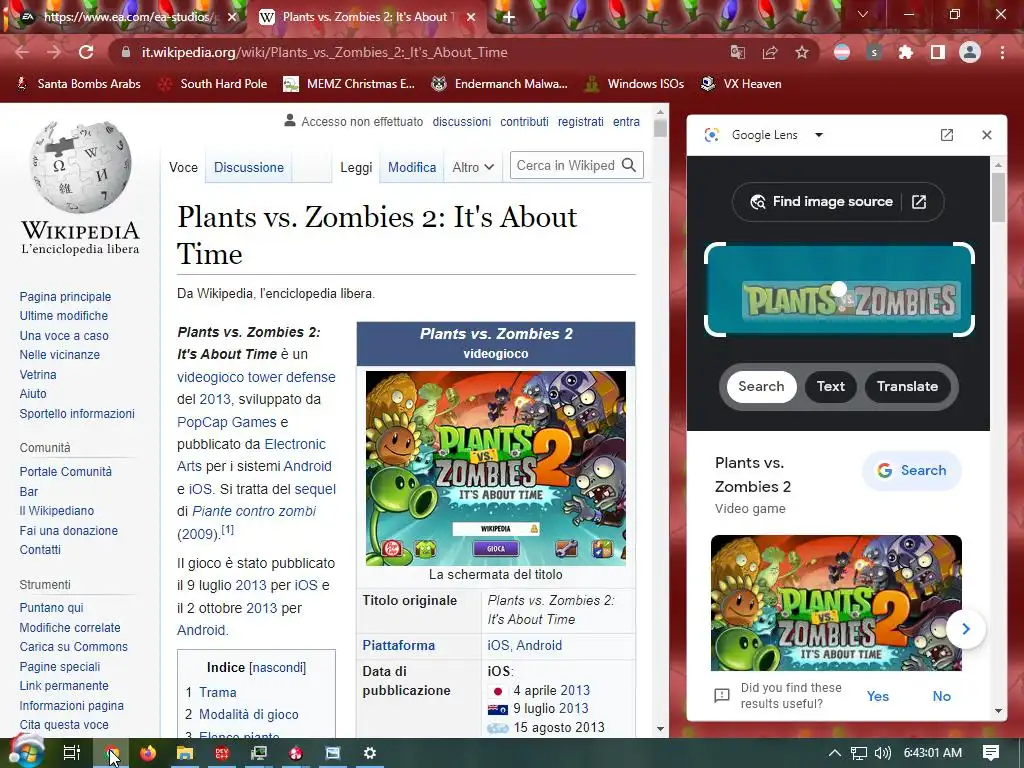
Task: Close the ea.com tab
Action: point(232,17)
